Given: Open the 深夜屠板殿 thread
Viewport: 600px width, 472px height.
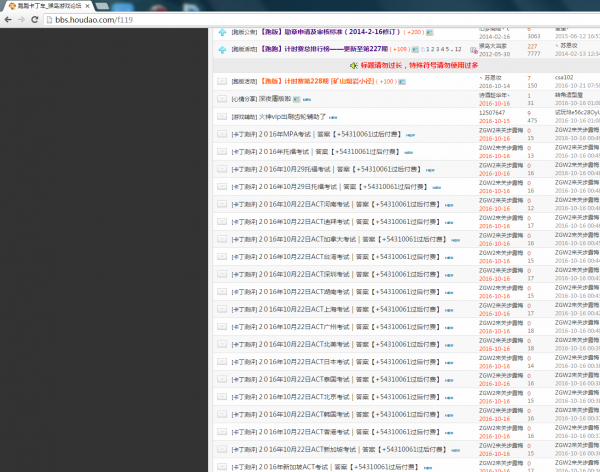Looking at the screenshot, I should click(275, 99).
